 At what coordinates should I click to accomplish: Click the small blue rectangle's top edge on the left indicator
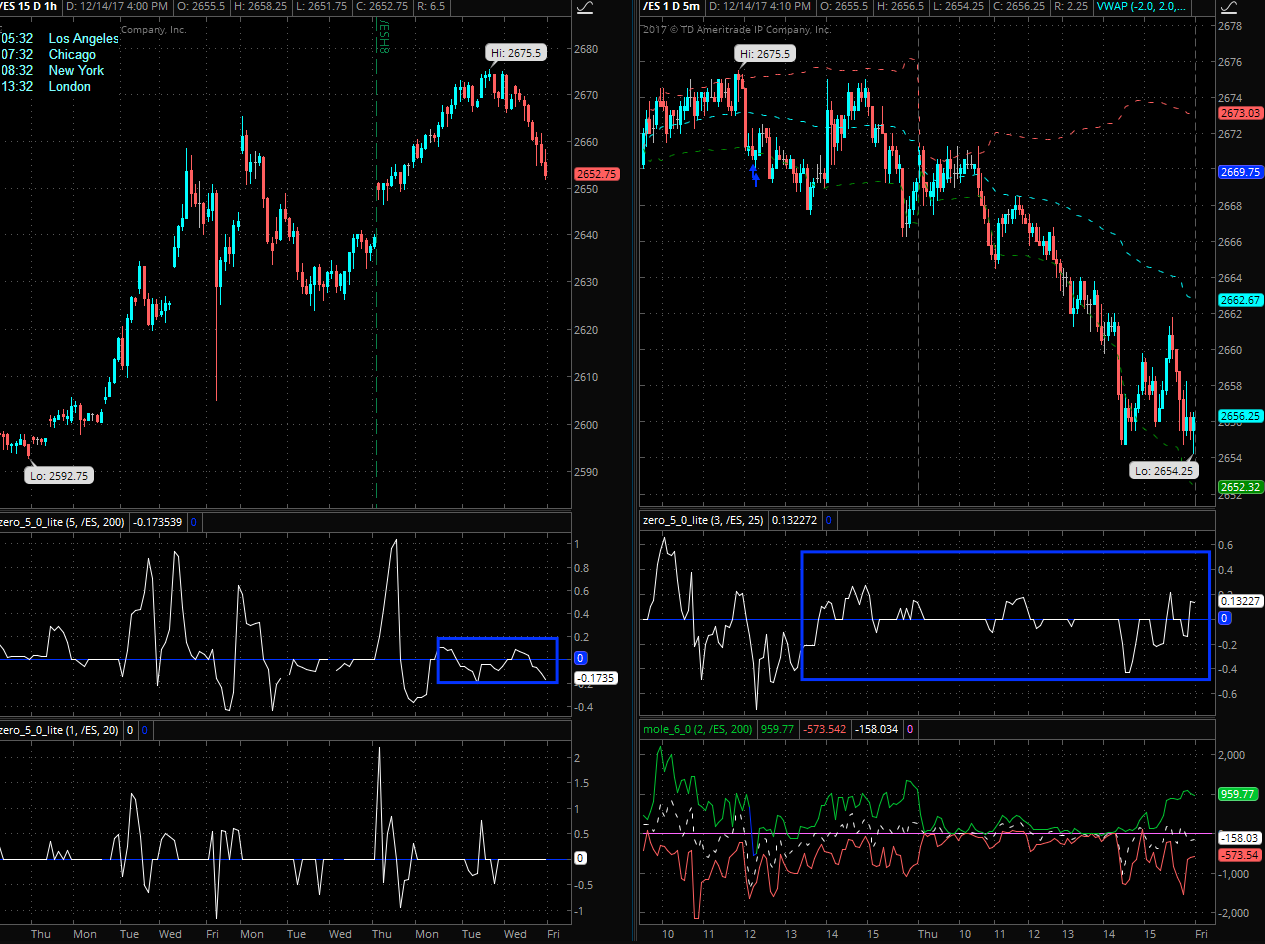(497, 638)
